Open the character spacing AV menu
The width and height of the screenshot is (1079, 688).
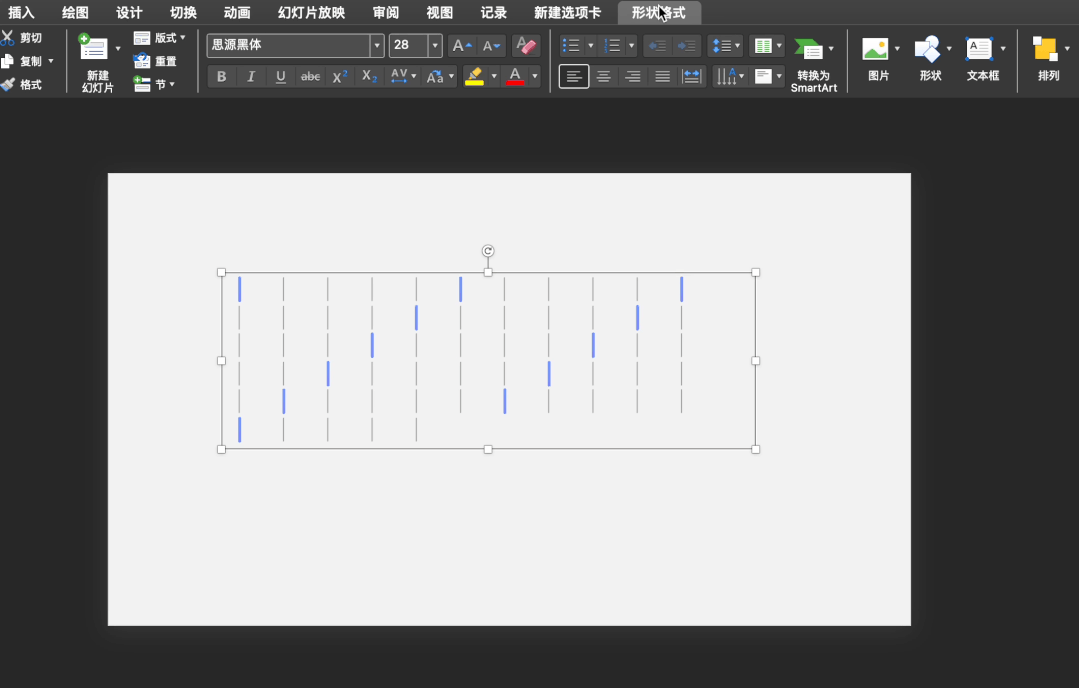[x=403, y=76]
